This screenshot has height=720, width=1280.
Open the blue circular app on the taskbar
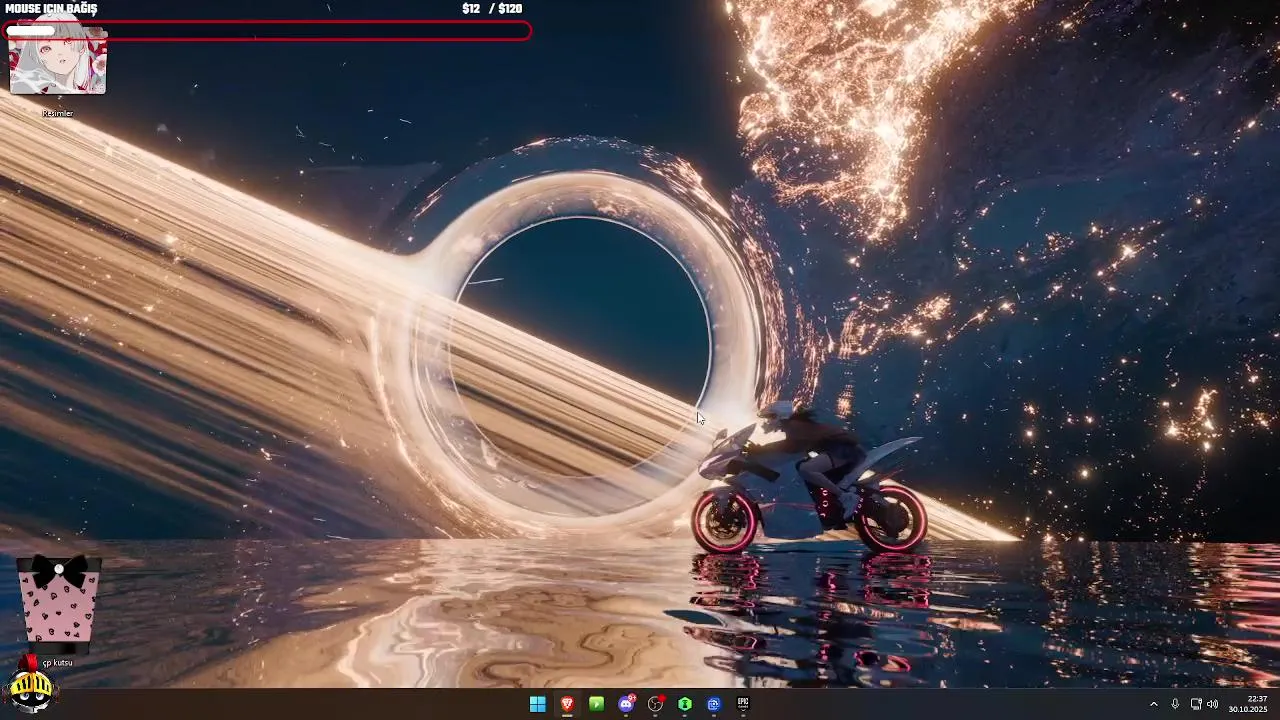tap(714, 704)
